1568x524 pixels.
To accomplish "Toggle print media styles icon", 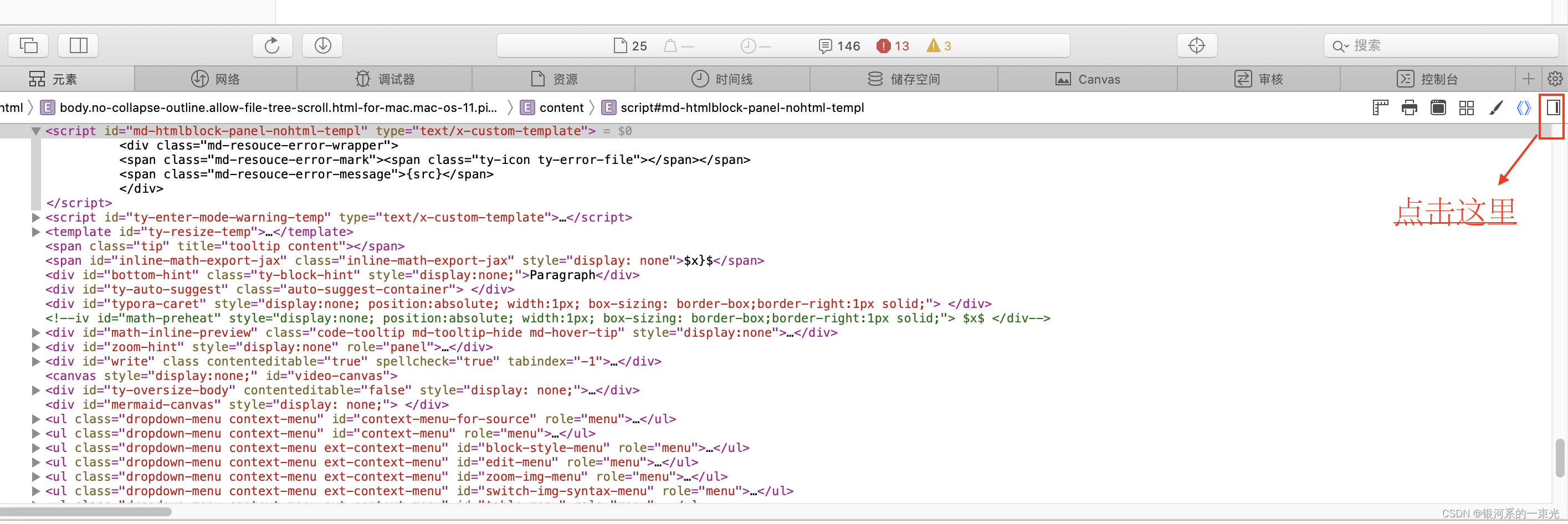I will pyautogui.click(x=1409, y=107).
